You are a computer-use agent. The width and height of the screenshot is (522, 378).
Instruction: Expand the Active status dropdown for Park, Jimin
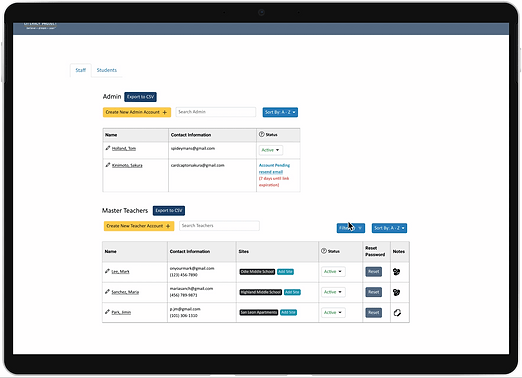[x=333, y=313]
